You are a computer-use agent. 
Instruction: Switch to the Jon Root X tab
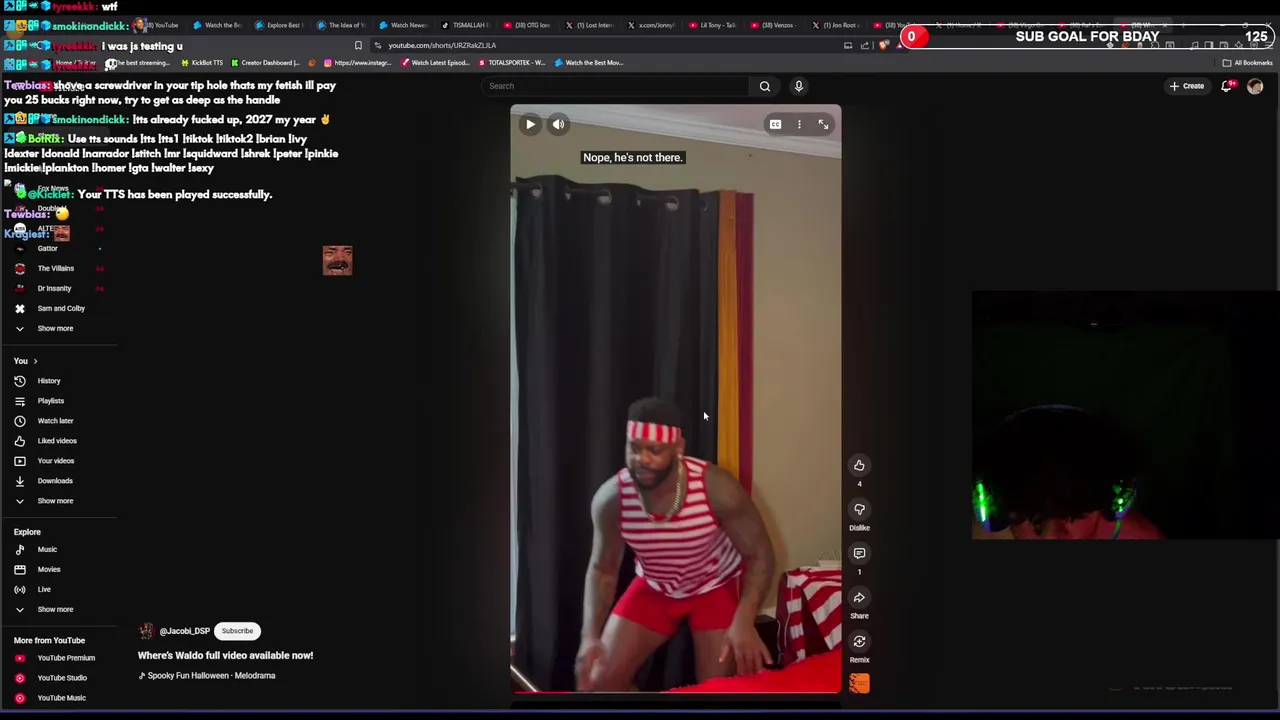[x=837, y=25]
